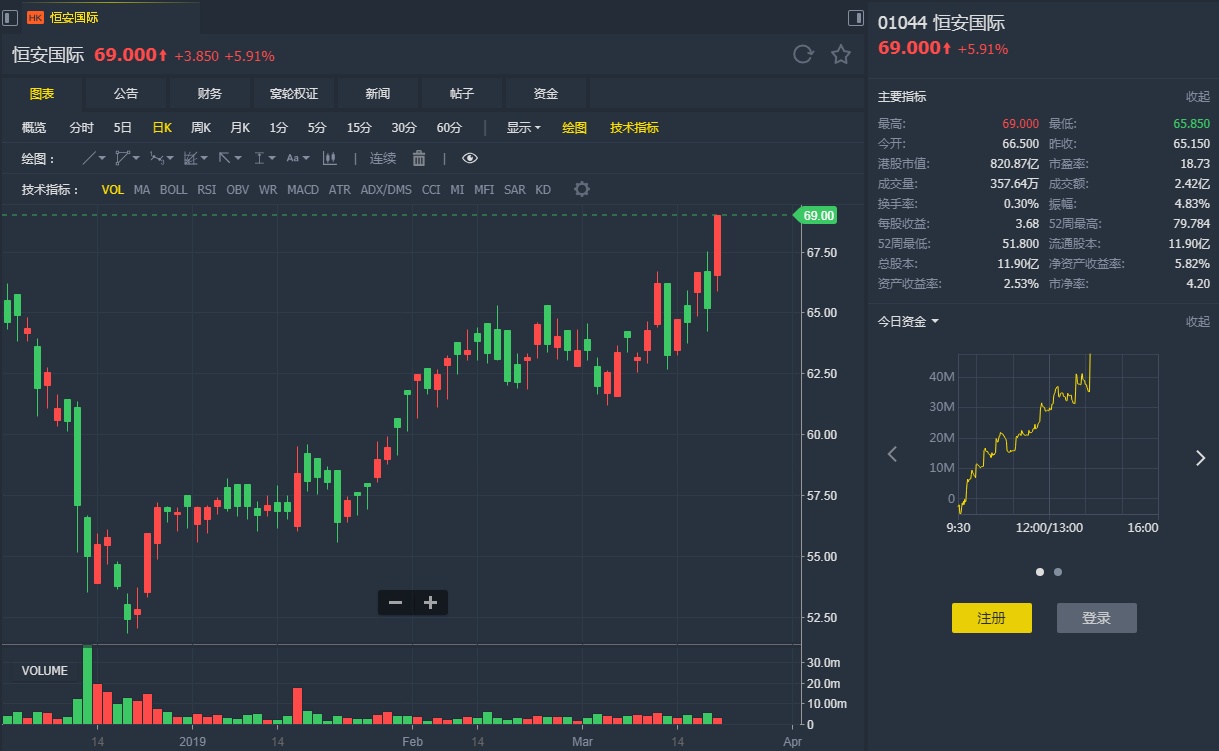The image size is (1219, 751).
Task: Click the right panel toggle icon in the tab bar
Action: pyautogui.click(x=856, y=17)
